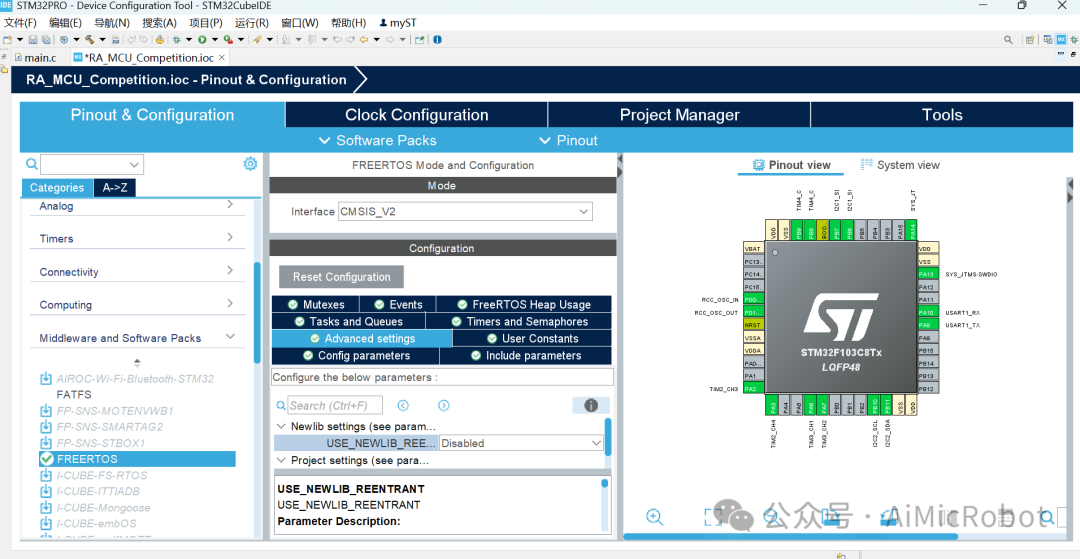Image resolution: width=1080 pixels, height=559 pixels.
Task: Open the Tasks and Queues tab
Action: click(x=349, y=321)
